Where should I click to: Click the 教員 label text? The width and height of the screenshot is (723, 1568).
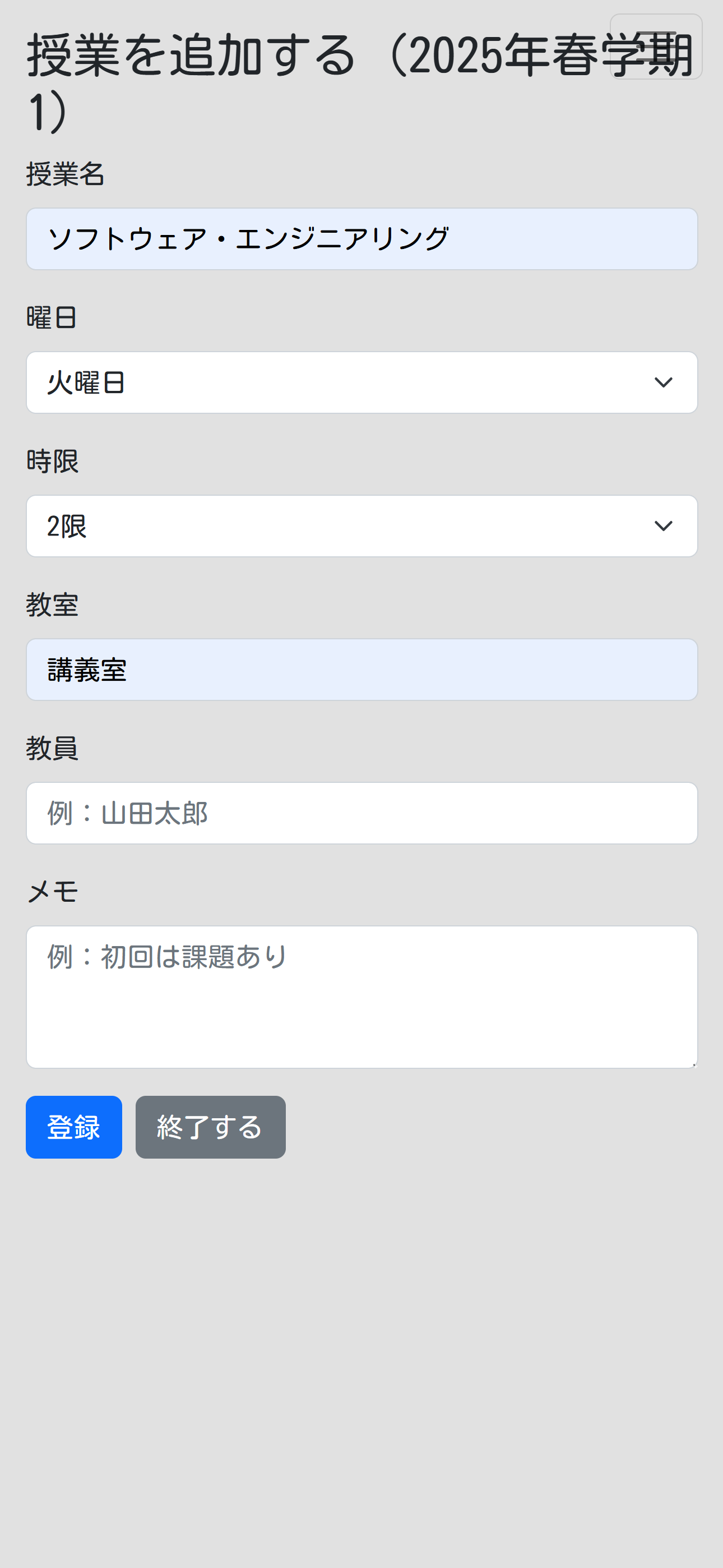[52, 749]
